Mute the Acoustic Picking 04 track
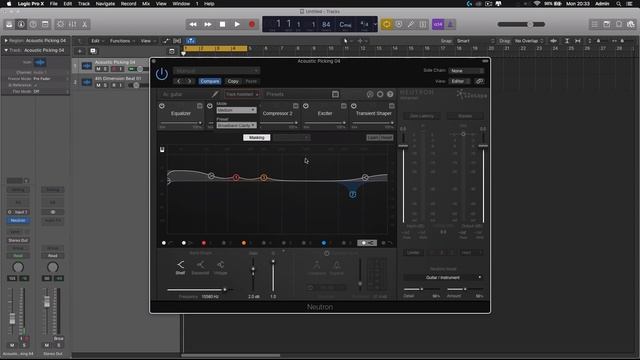The height and width of the screenshot is (360, 640). point(98,69)
